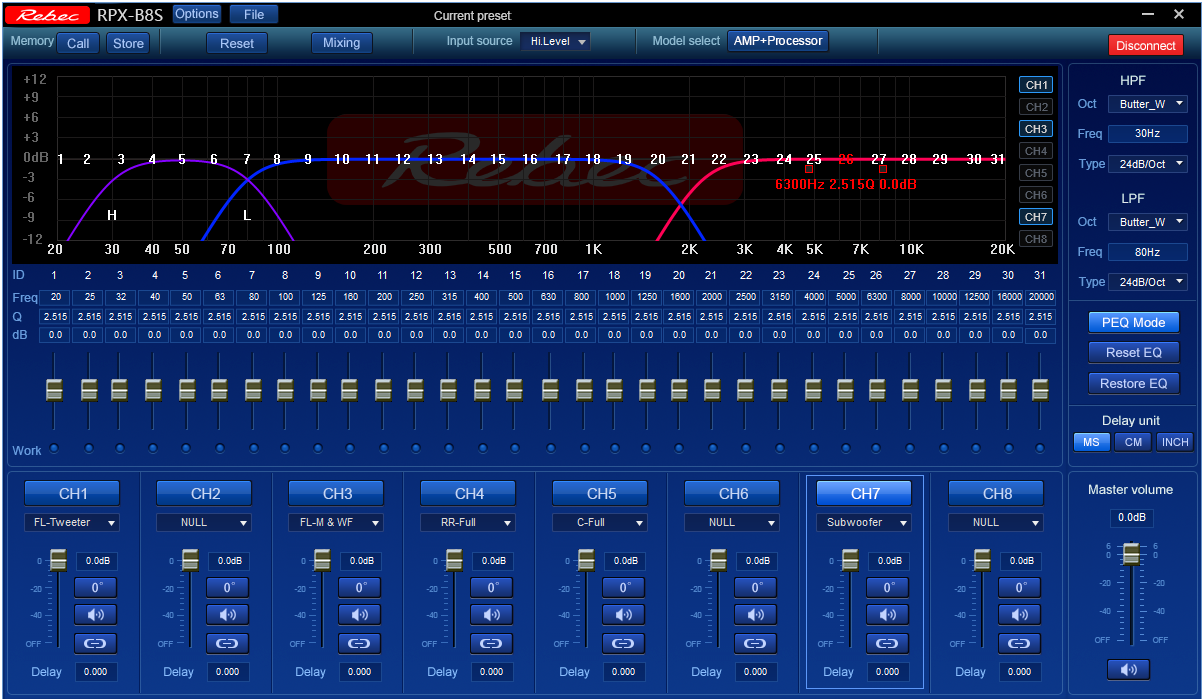
Task: Toggle Work indicator for band 1
Action: pyautogui.click(x=54, y=448)
